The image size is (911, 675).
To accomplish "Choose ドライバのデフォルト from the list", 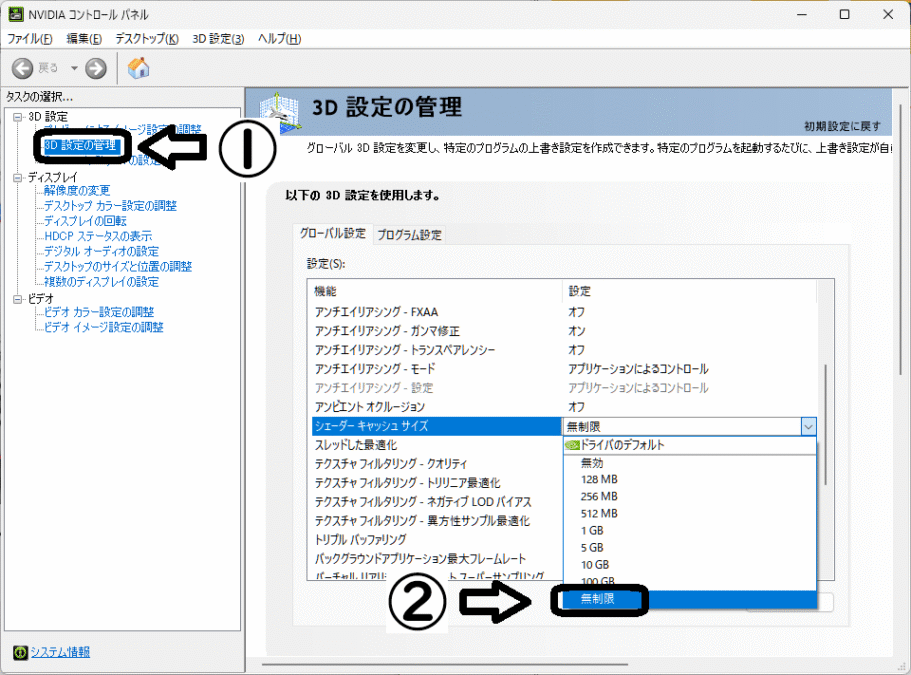I will 690,445.
